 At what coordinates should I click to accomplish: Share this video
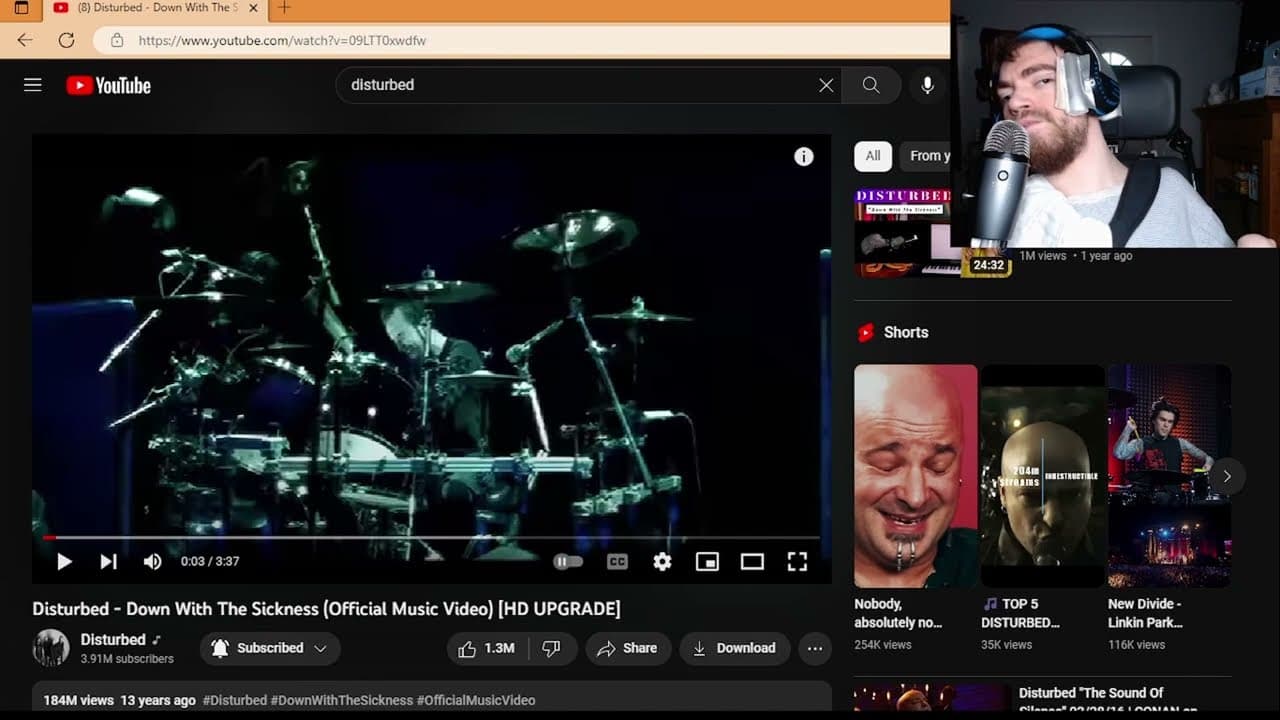click(628, 648)
